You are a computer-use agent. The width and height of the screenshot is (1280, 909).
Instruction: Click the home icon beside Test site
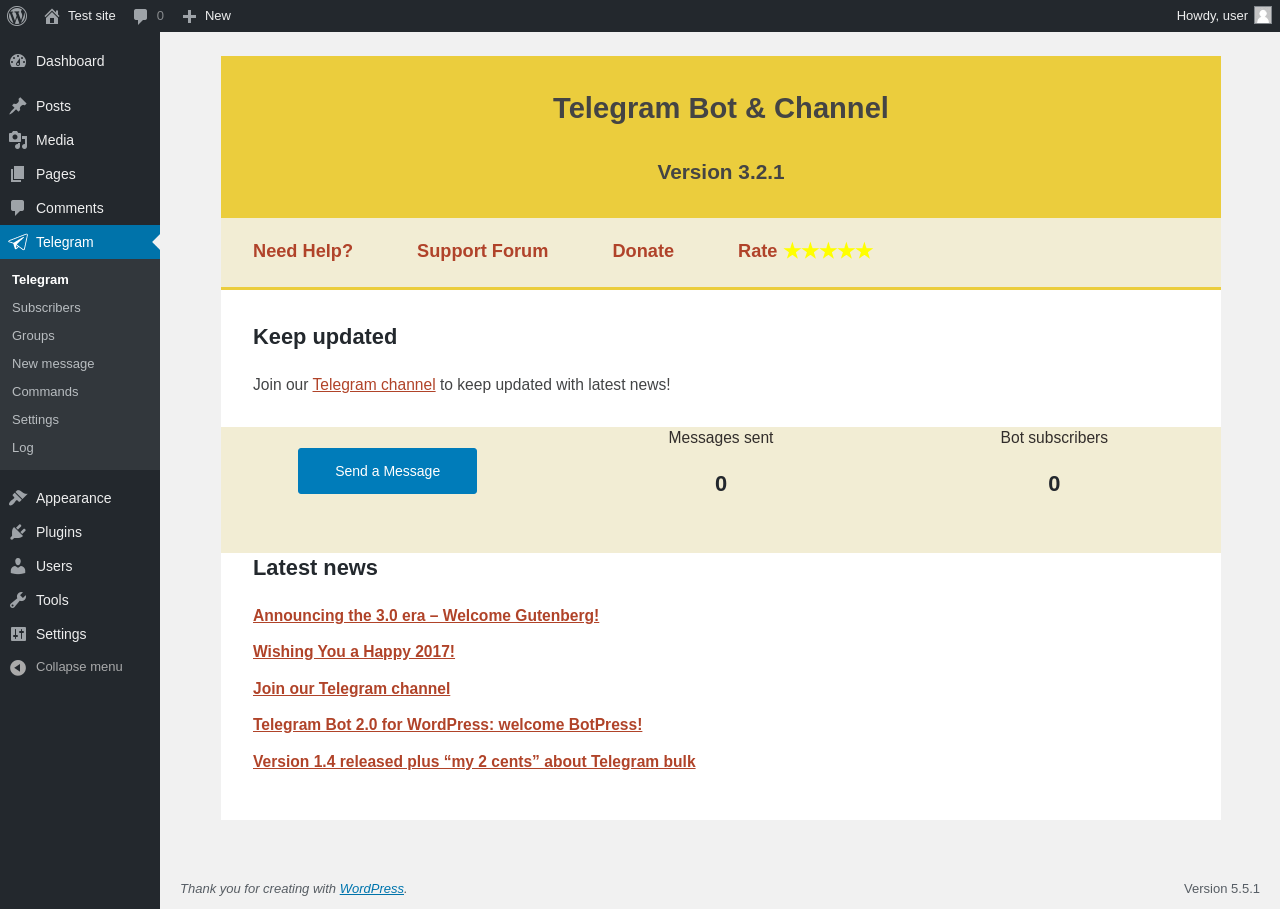[52, 16]
